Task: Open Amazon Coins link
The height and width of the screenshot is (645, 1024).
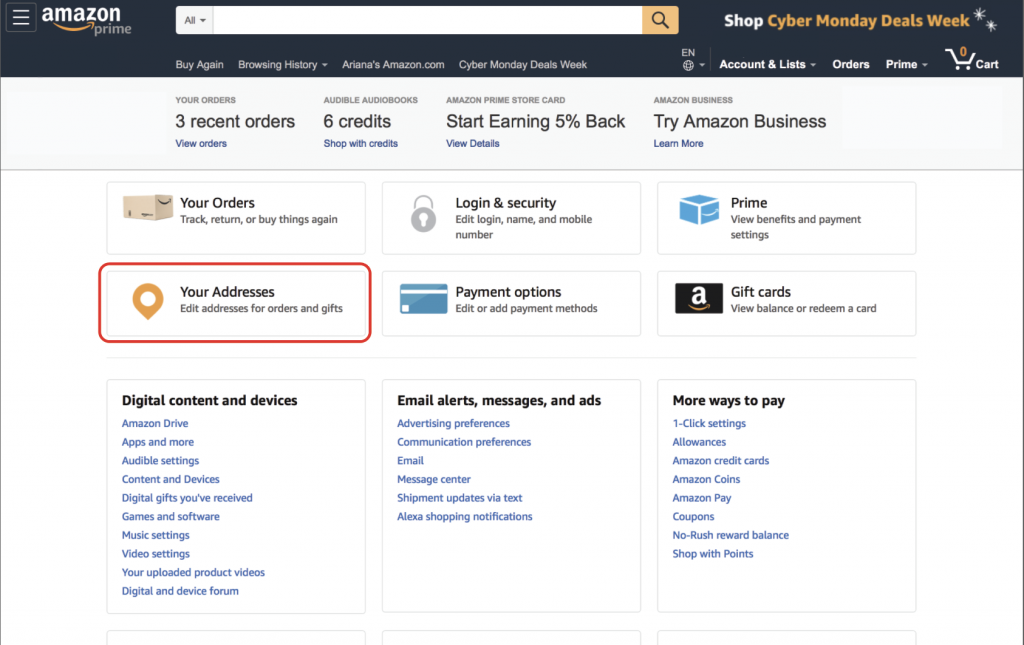Action: point(706,479)
